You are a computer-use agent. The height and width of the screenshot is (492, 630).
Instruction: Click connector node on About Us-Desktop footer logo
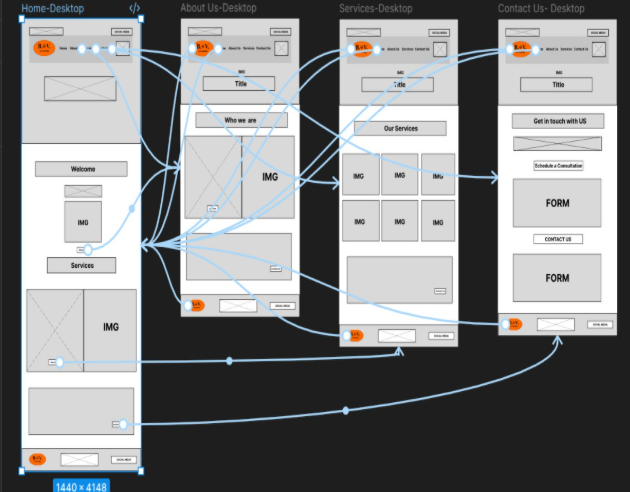pos(188,306)
